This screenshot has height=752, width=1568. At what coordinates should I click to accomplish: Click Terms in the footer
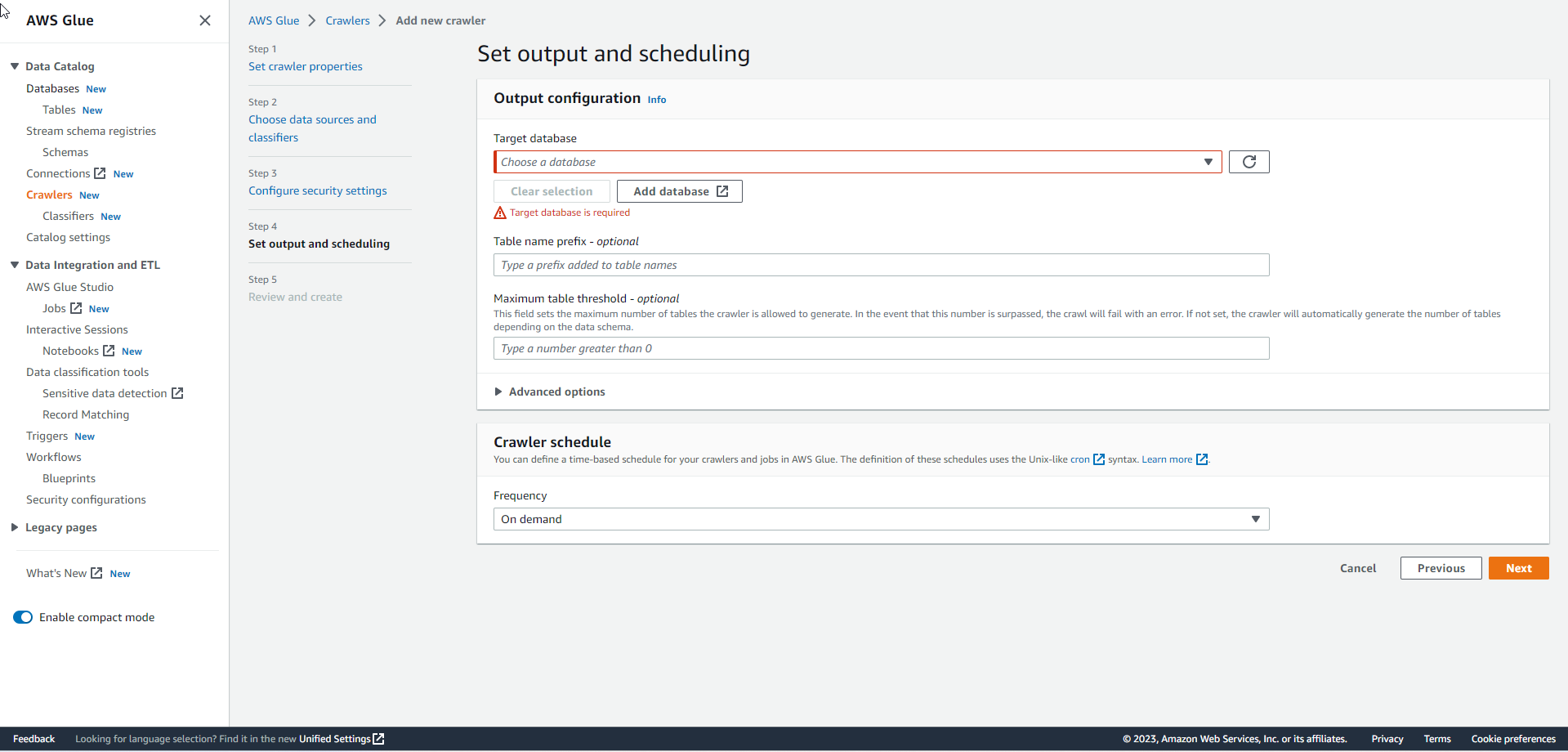[1437, 739]
